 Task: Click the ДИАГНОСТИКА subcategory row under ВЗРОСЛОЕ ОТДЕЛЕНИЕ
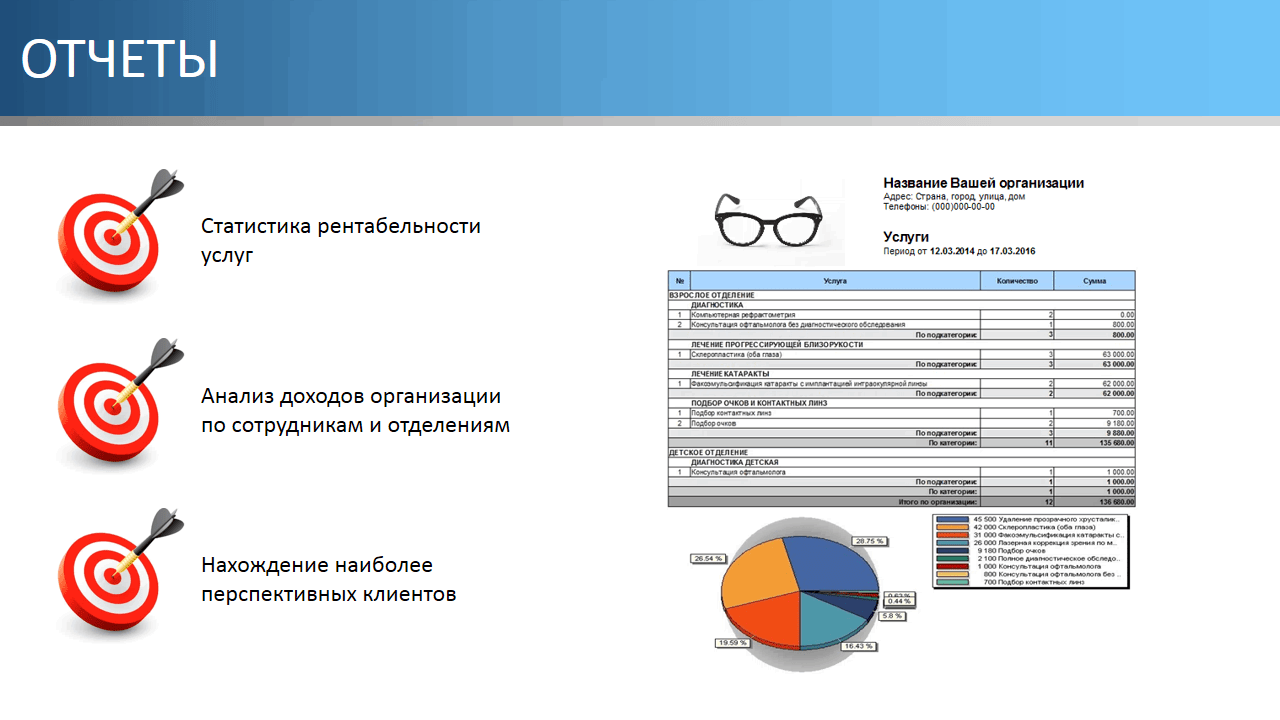tap(902, 305)
